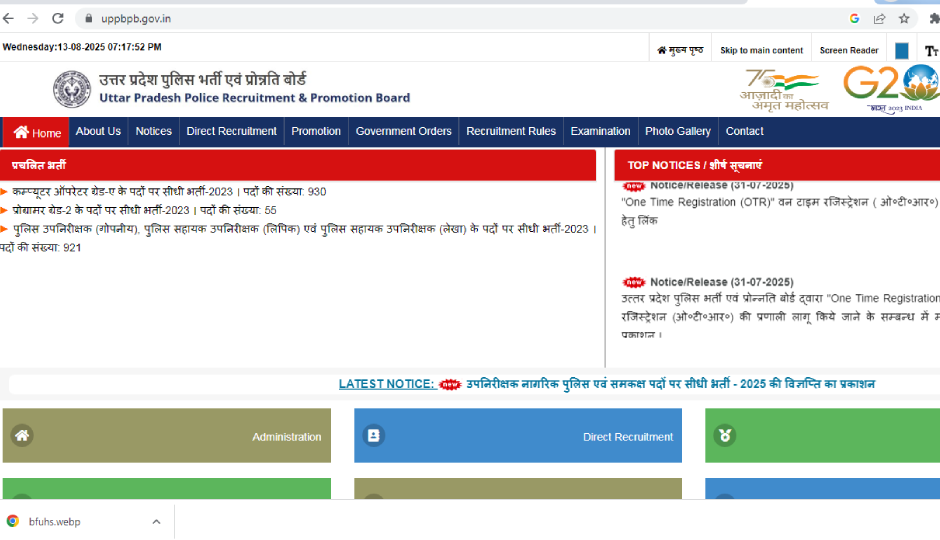The width and height of the screenshot is (940, 540).
Task: Click the G20 India logo
Action: coord(891,89)
